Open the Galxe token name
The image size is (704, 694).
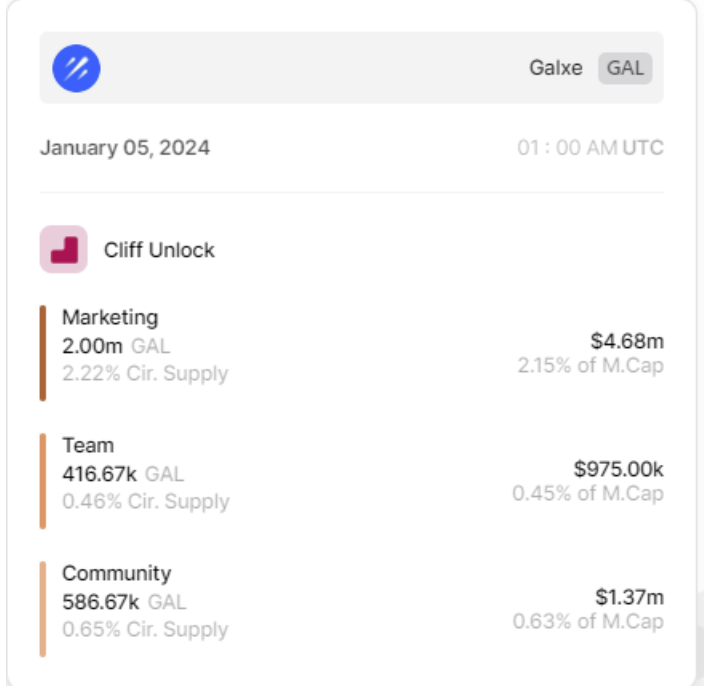pyautogui.click(x=556, y=68)
